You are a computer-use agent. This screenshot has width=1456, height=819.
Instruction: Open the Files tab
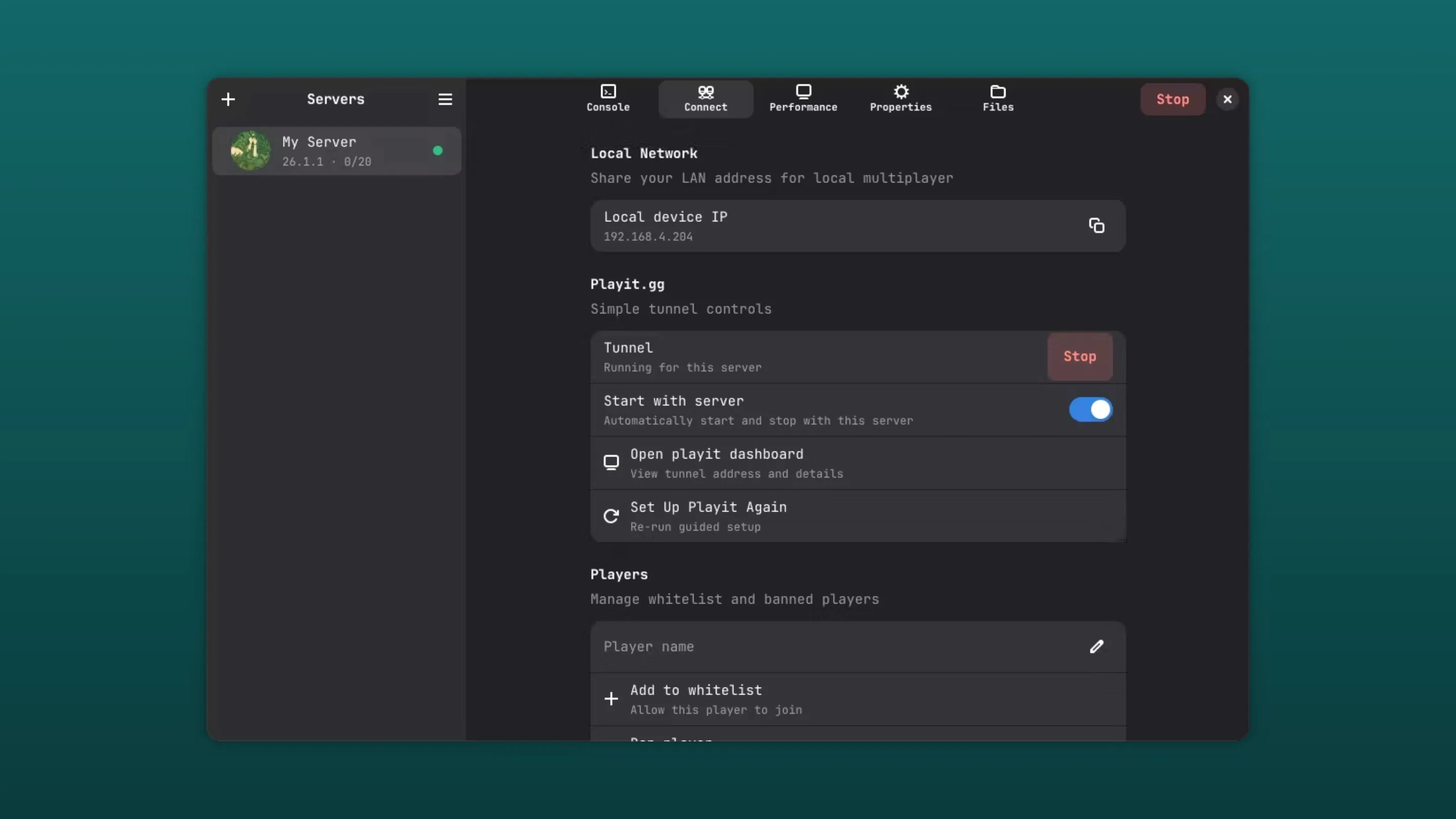click(x=997, y=99)
